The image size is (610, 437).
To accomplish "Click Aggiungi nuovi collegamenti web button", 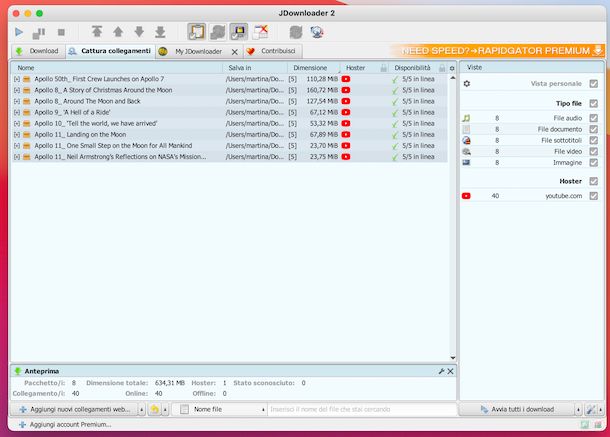I will click(x=75, y=409).
